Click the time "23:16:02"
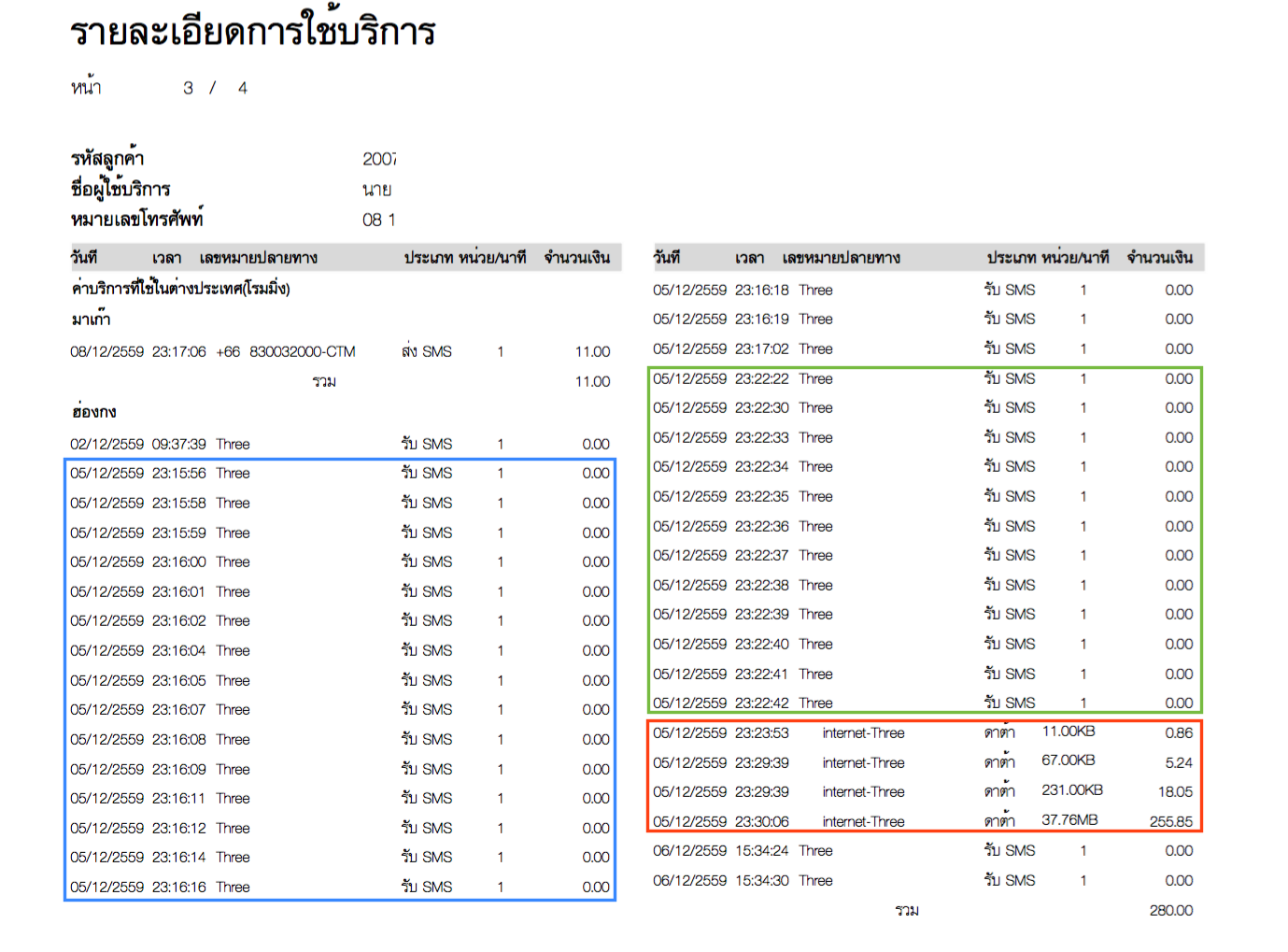Screen dimensions: 1288x952 point(179,621)
